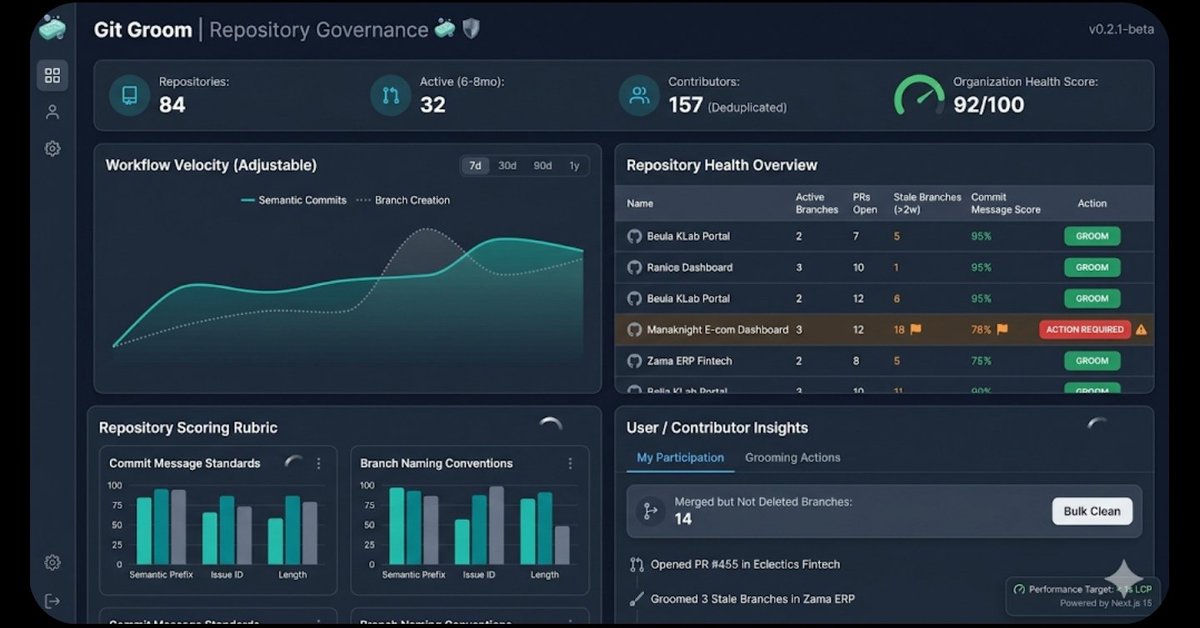
Task: Sort by Commit Message Score column header
Action: coord(1005,203)
